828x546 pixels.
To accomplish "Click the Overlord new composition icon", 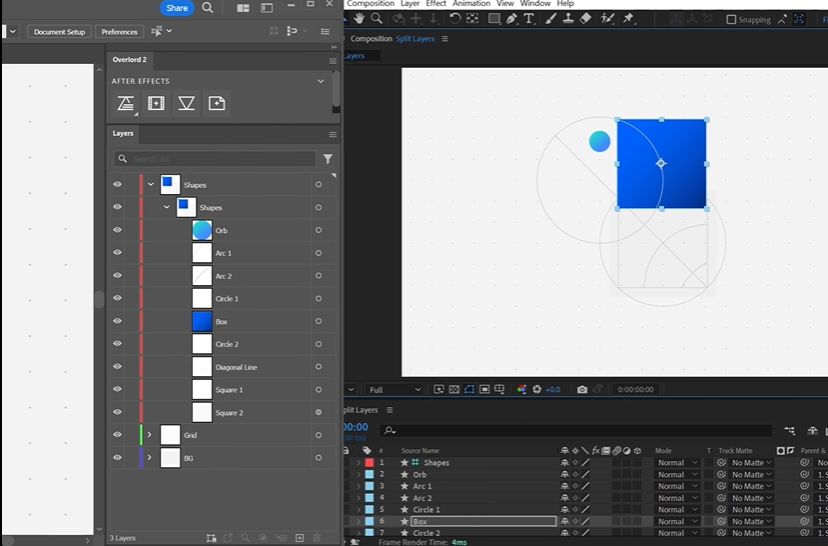I will tap(156, 103).
